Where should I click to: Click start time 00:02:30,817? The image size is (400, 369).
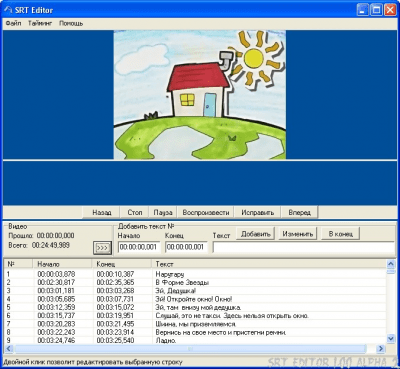(56, 283)
